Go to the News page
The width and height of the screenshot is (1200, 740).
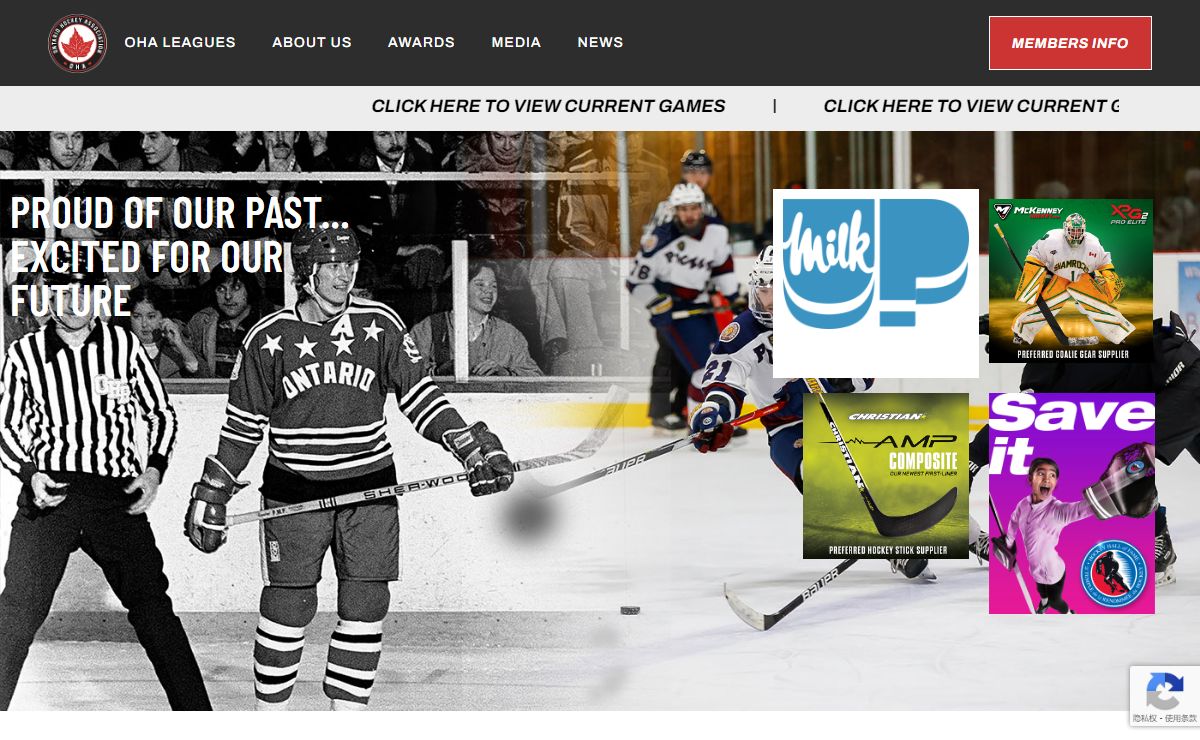(600, 42)
